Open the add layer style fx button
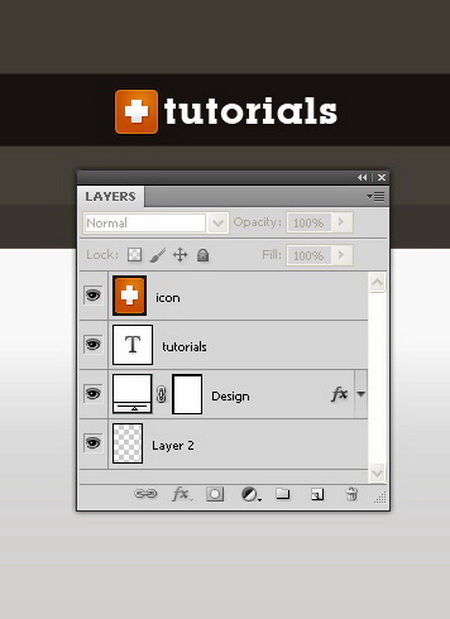The width and height of the screenshot is (450, 619). coord(181,494)
